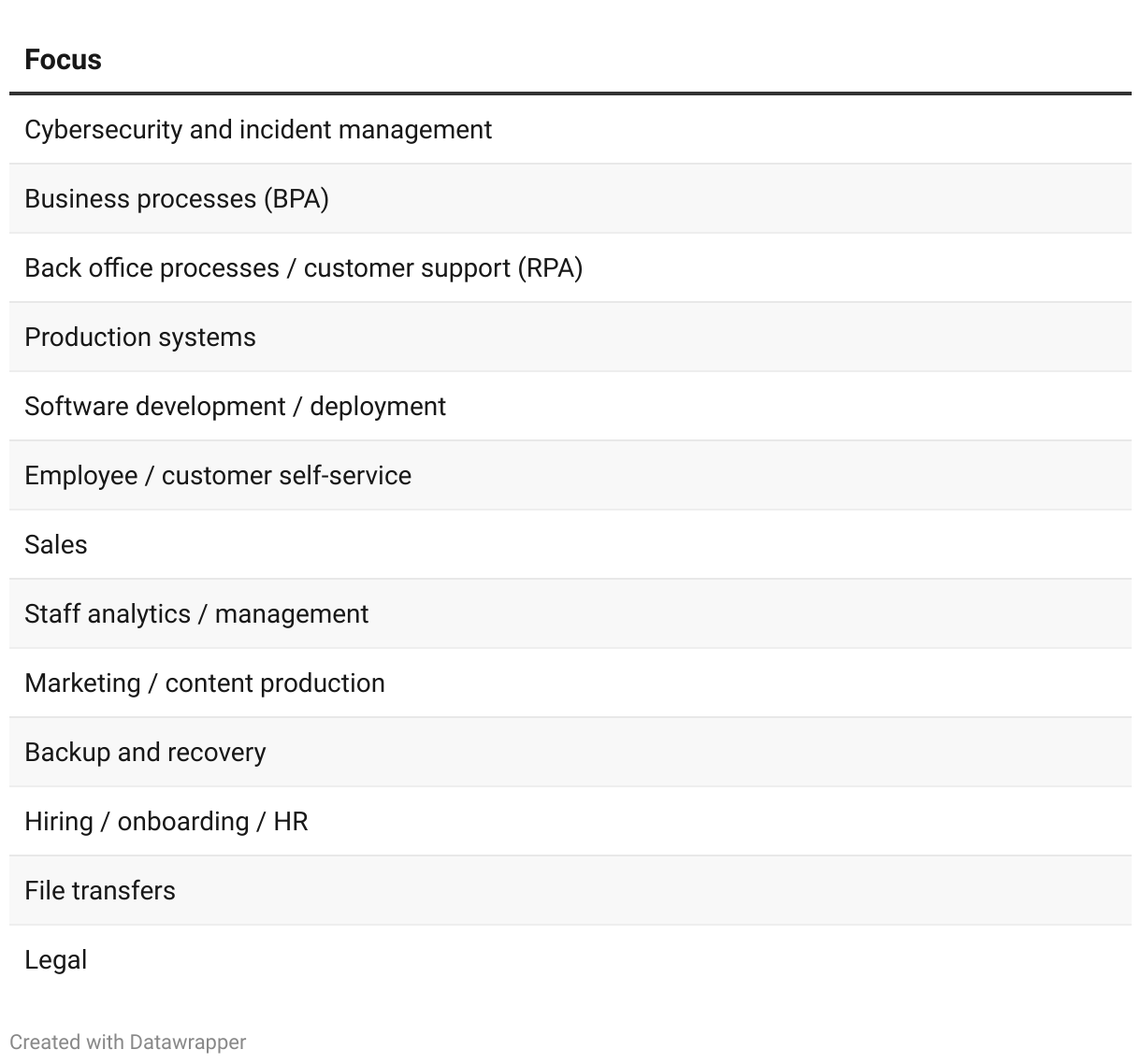Click the word "Cybersecurity" in the first row
1141x1064 pixels.
pos(103,130)
